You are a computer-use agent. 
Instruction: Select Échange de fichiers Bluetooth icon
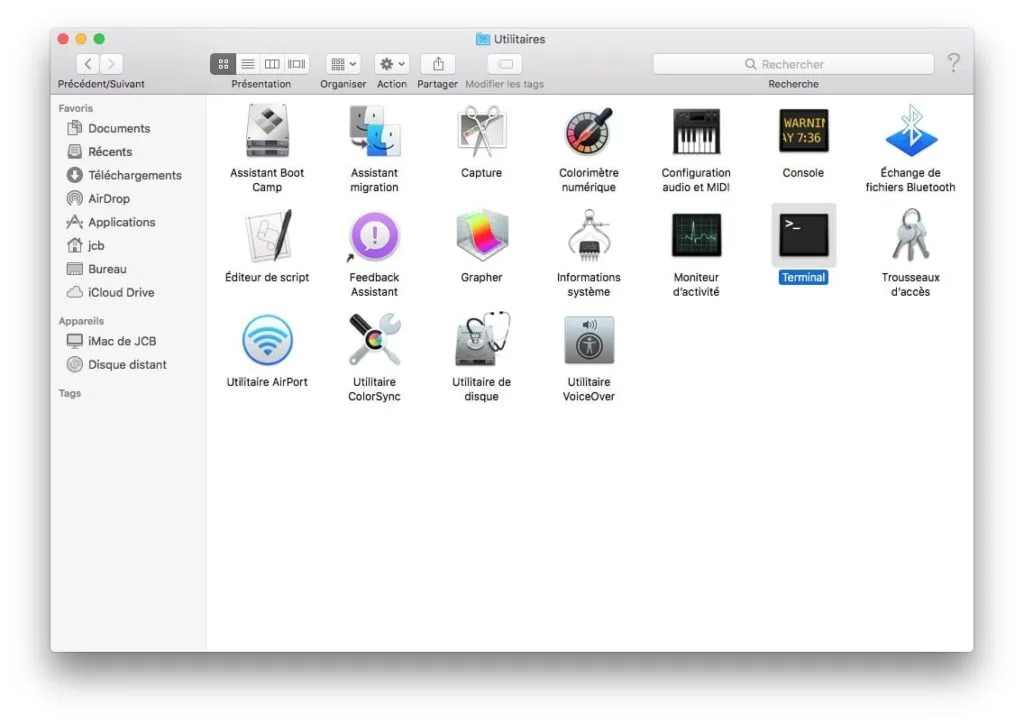(910, 131)
